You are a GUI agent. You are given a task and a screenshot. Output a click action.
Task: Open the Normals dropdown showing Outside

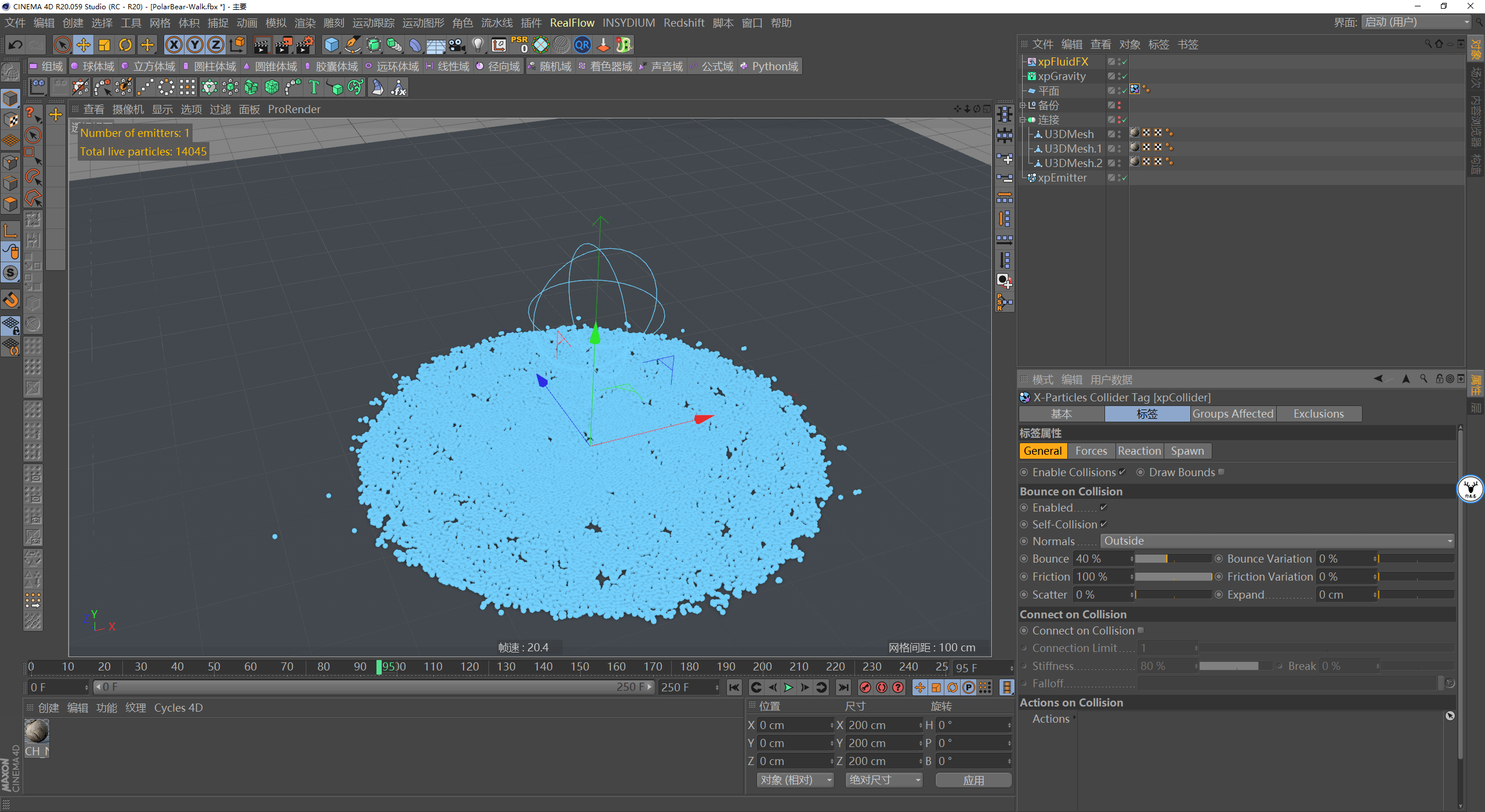1277,541
